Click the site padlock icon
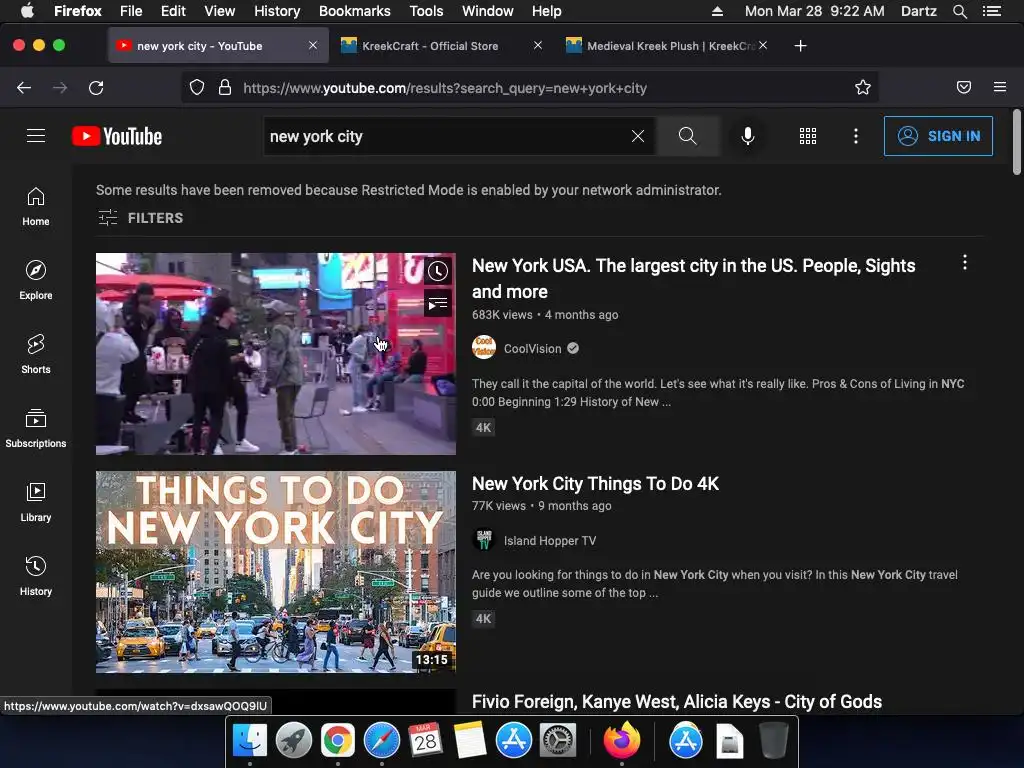The image size is (1024, 768). [x=225, y=88]
